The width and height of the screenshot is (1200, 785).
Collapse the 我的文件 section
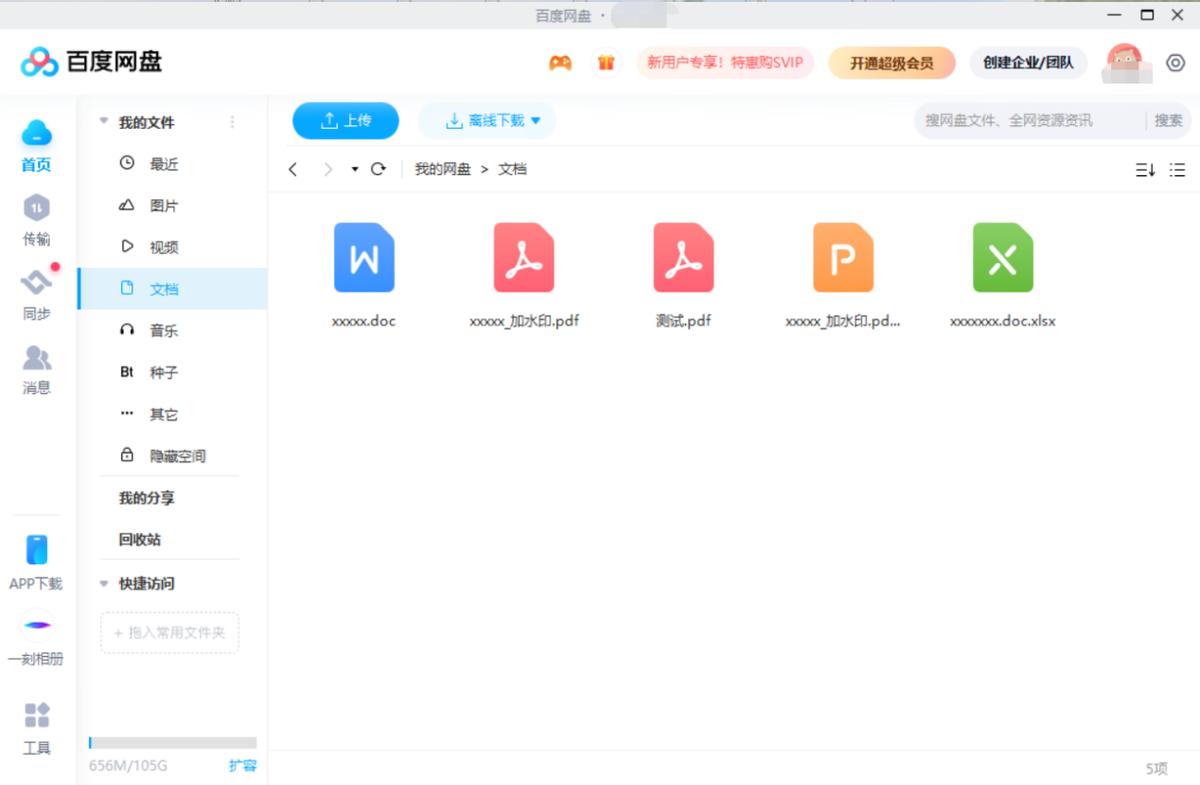(104, 121)
